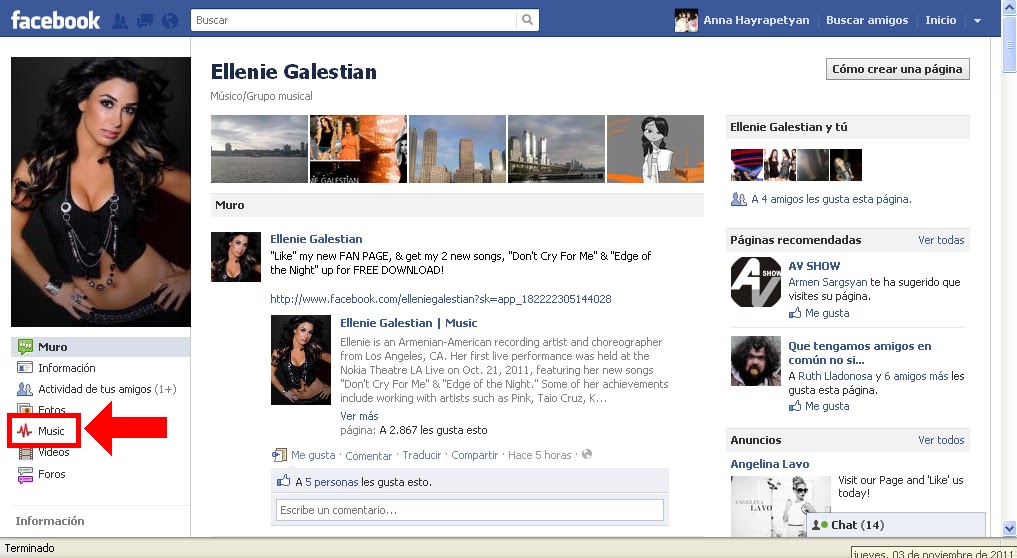Click the Muro speech bubble icon

pyautogui.click(x=25, y=346)
